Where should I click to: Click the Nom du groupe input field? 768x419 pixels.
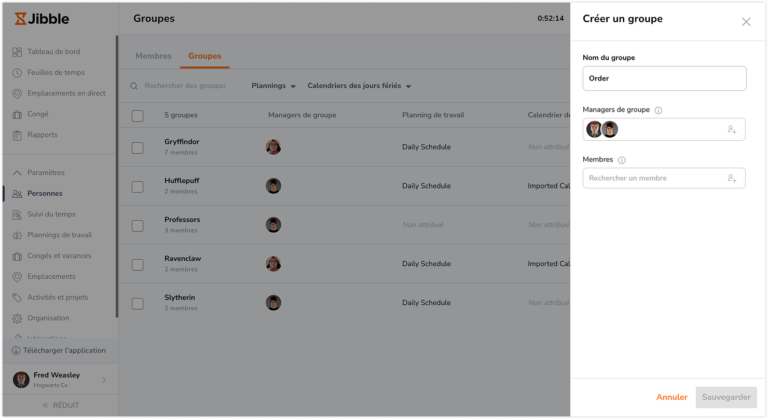click(x=664, y=78)
